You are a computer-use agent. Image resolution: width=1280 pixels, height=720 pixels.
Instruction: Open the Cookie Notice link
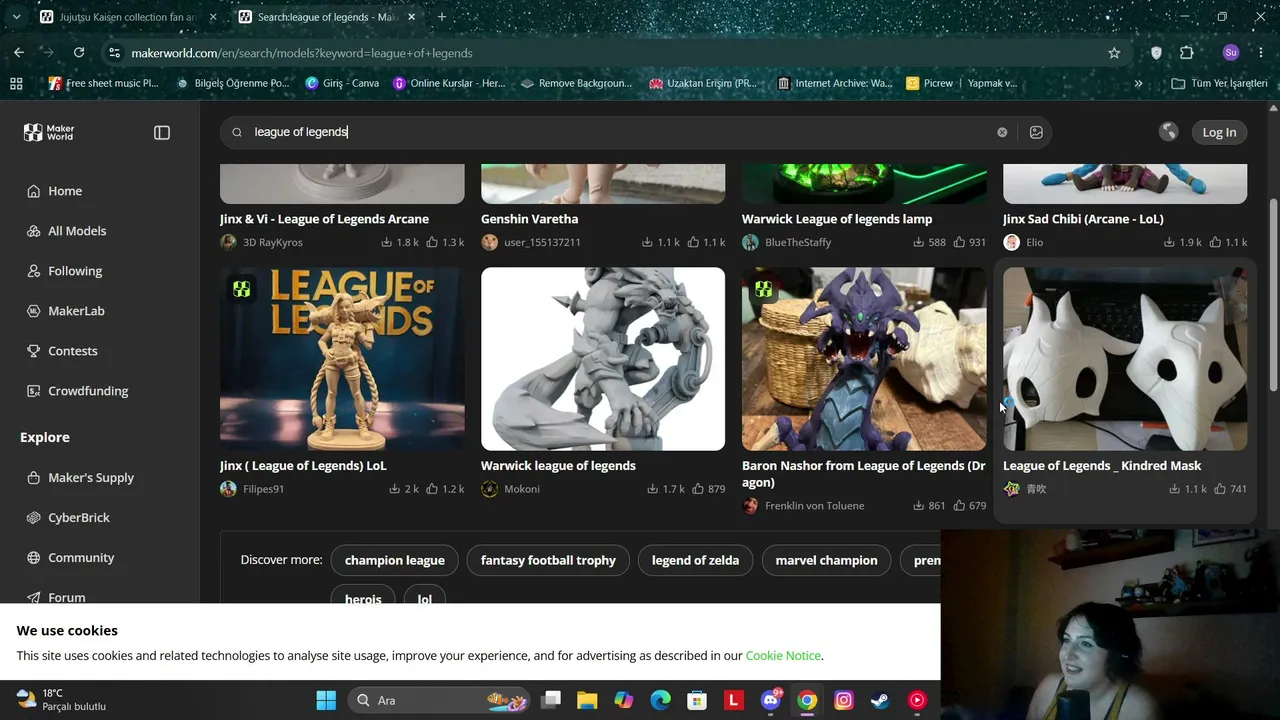tap(783, 656)
